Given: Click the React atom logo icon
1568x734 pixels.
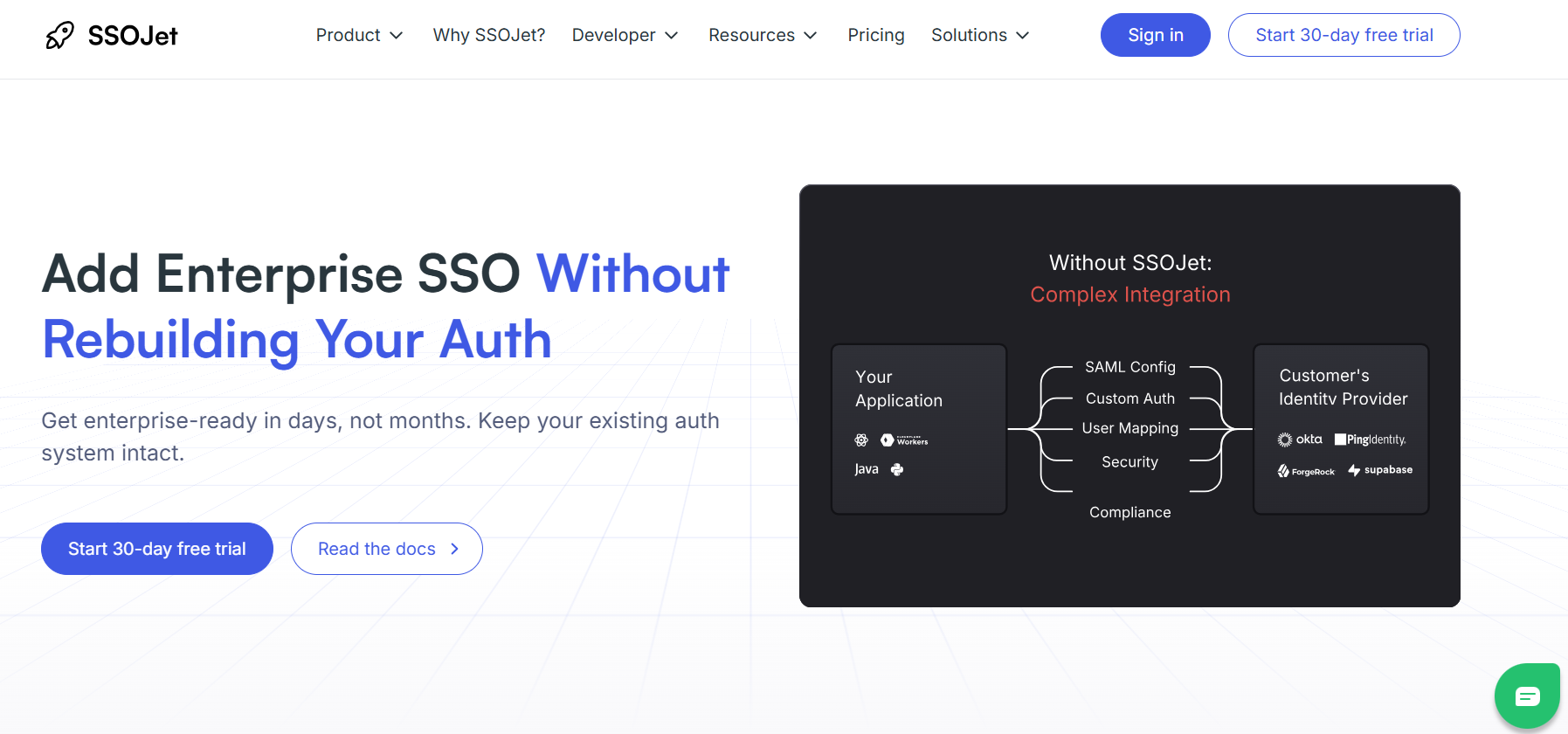Looking at the screenshot, I should 861,440.
